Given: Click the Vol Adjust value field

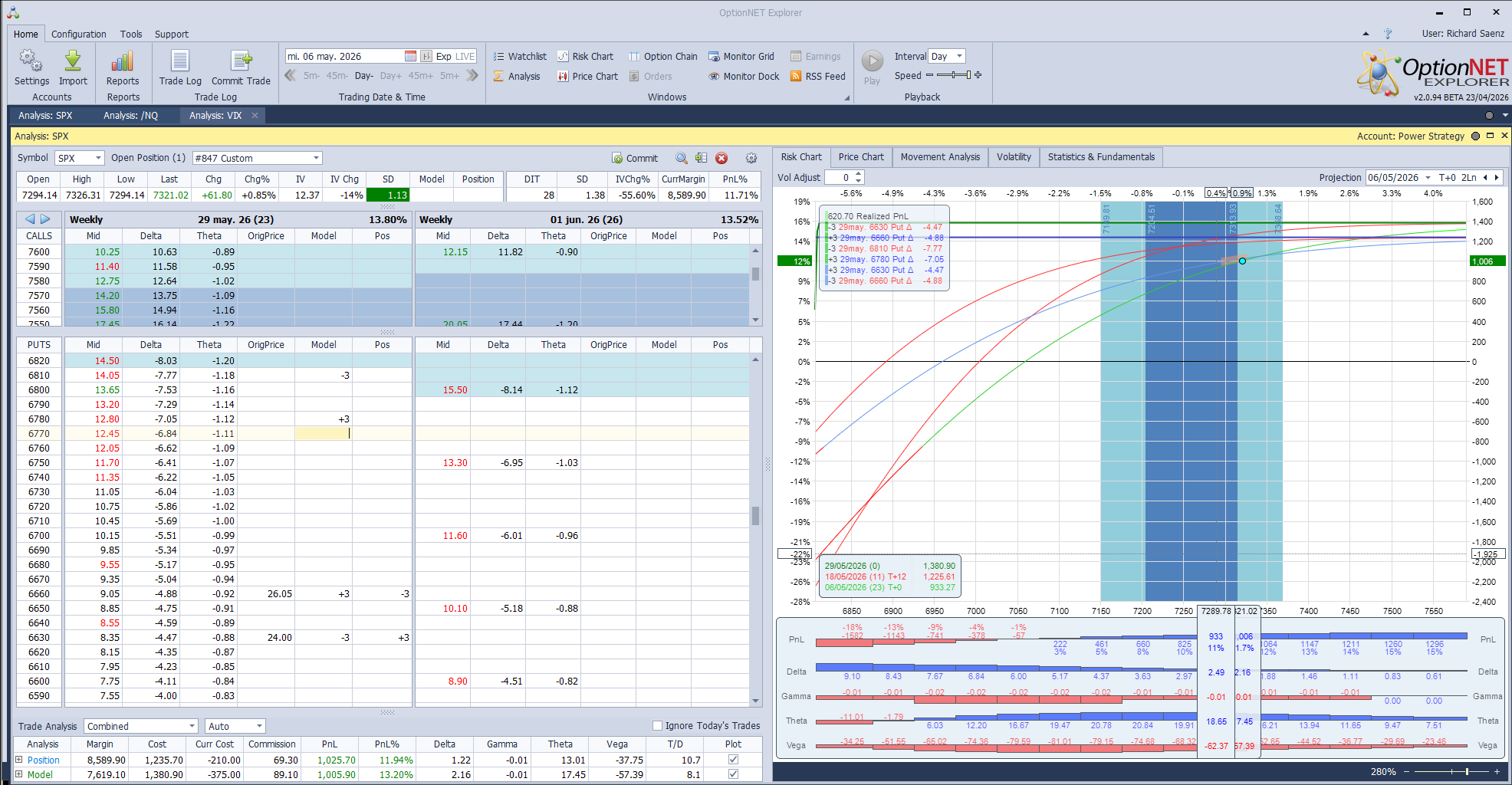Looking at the screenshot, I should 839,178.
